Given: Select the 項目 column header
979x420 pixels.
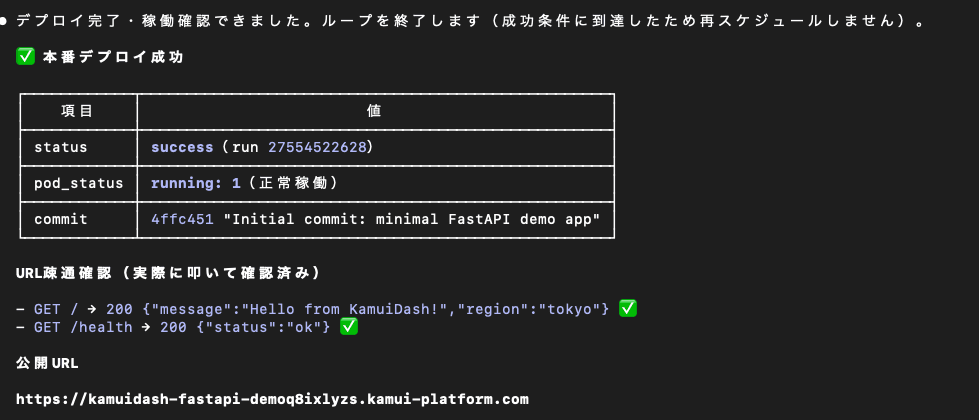Looking at the screenshot, I should point(77,111).
